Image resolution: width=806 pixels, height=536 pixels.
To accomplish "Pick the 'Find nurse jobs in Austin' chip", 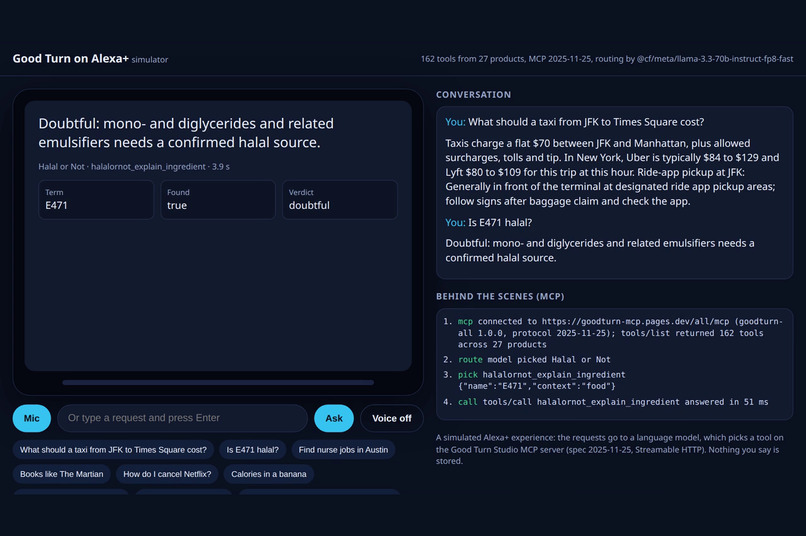I will point(343,450).
